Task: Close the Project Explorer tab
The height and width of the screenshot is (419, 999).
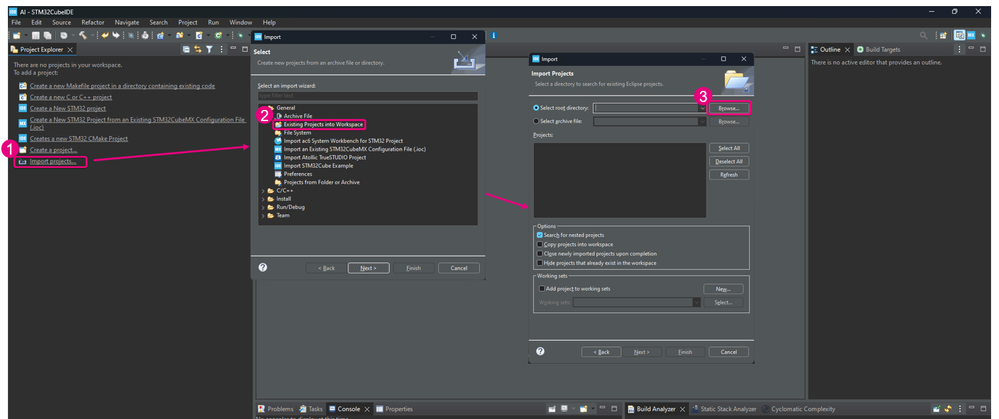Action: (69, 50)
